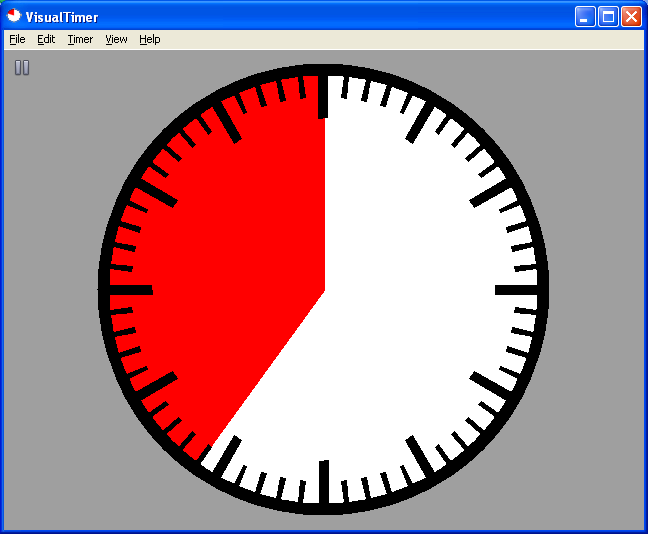Select the 6 o'clock tick mark at bottom
This screenshot has width=648, height=534.
point(323,482)
